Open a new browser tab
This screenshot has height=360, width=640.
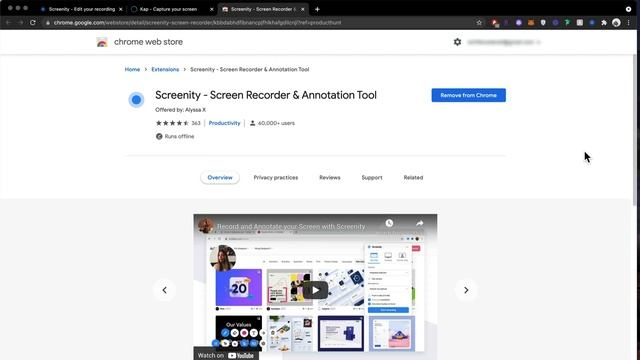[317, 9]
